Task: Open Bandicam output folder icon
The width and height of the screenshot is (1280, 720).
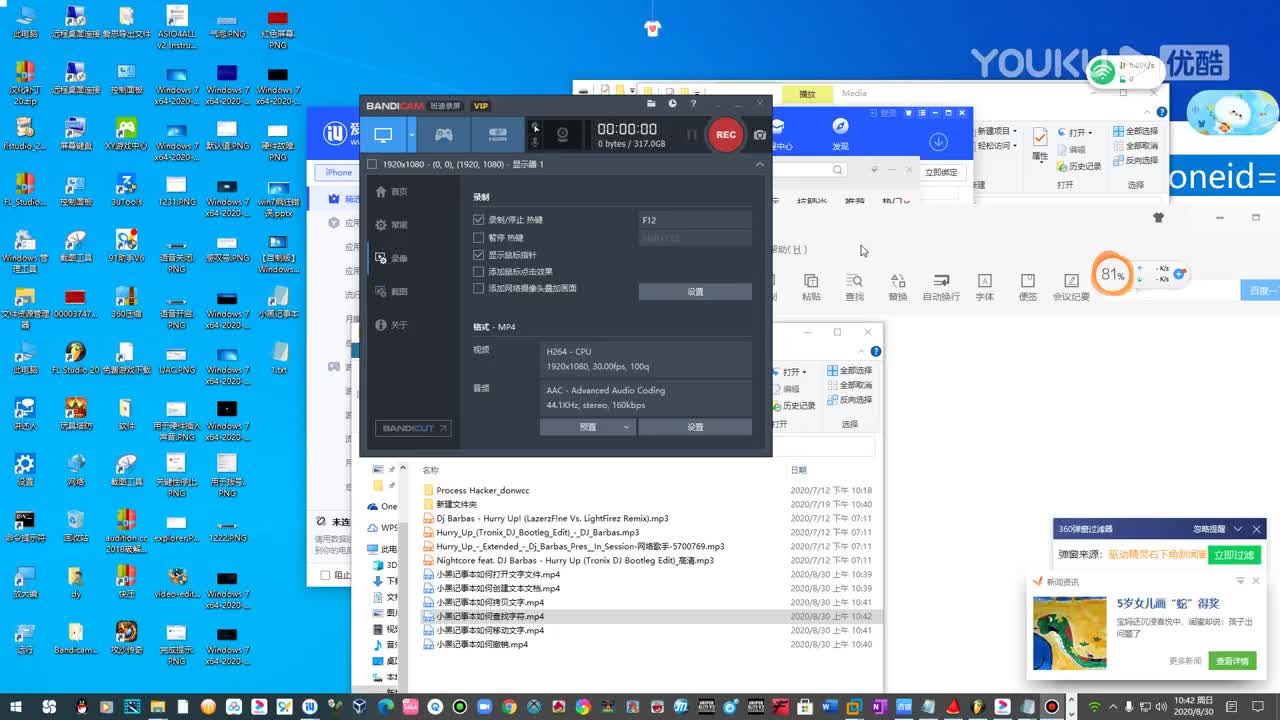Action: tap(651, 104)
